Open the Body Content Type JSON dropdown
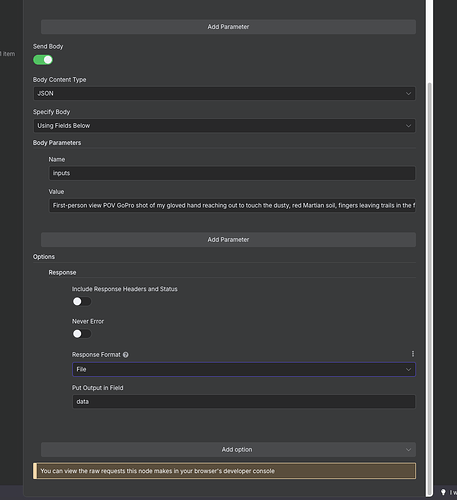Screen dimensions: 457x500 pos(224,93)
